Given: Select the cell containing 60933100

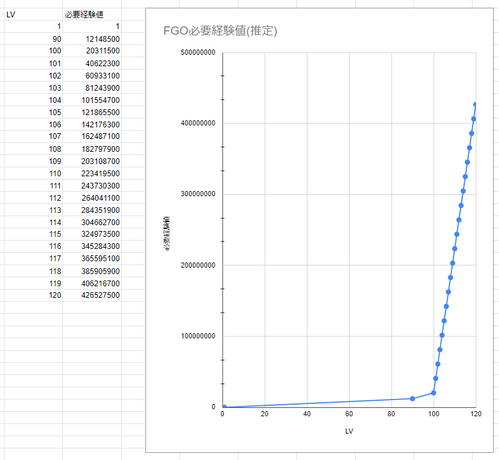Looking at the screenshot, I should click(x=92, y=76).
